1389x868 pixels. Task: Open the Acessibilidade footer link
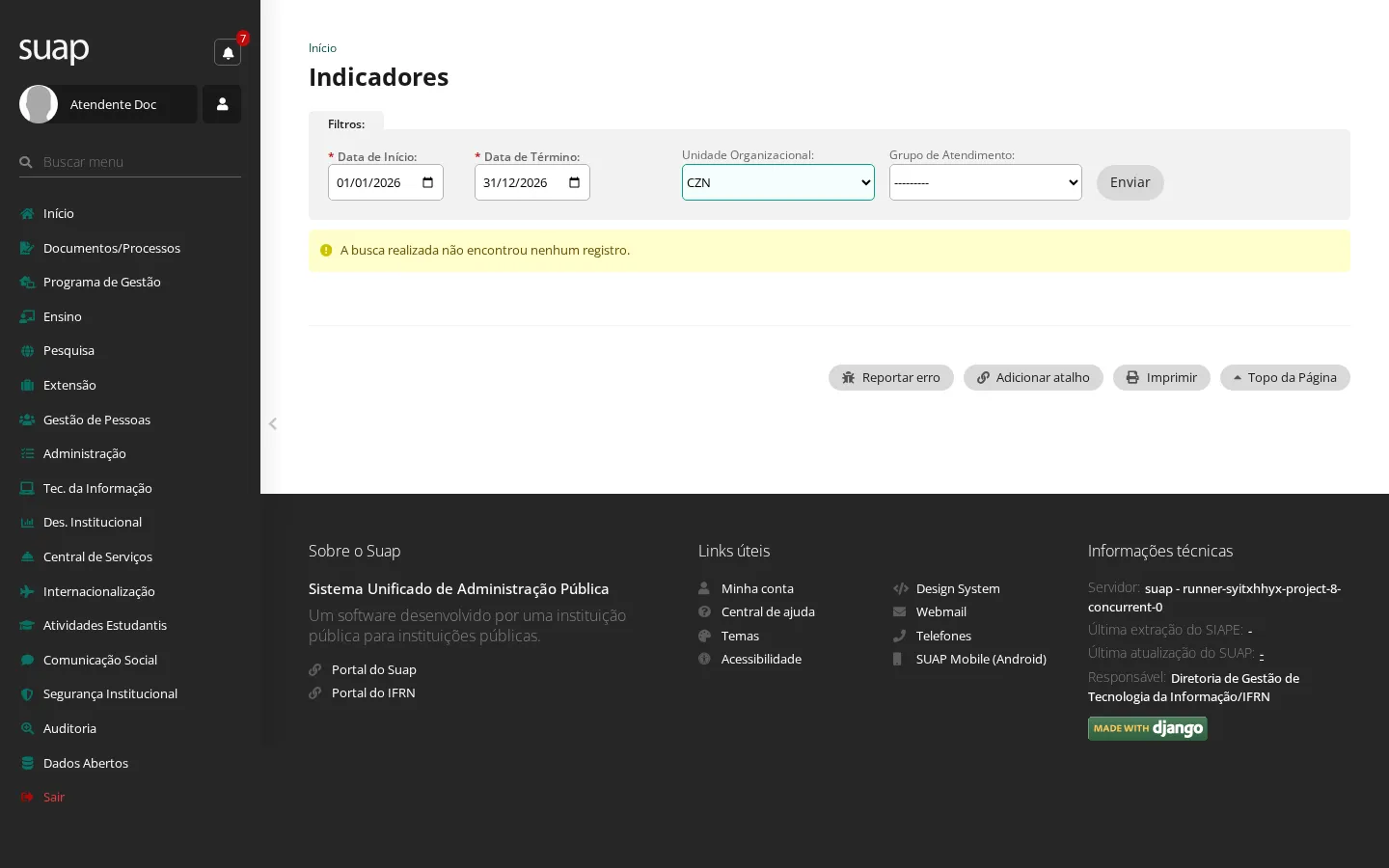pos(761,659)
